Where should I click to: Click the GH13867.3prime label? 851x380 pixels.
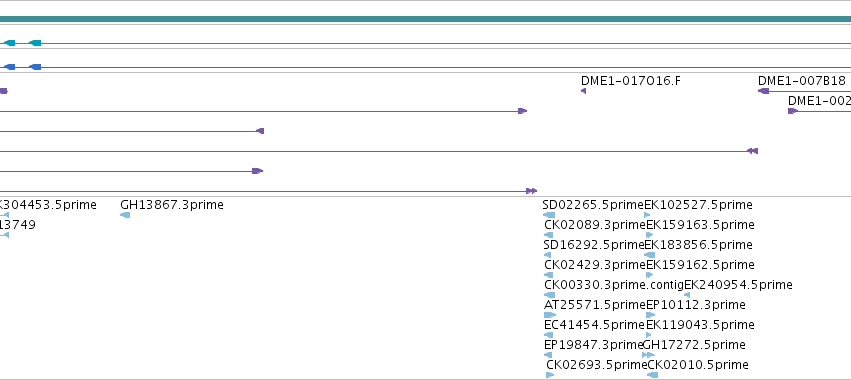172,205
